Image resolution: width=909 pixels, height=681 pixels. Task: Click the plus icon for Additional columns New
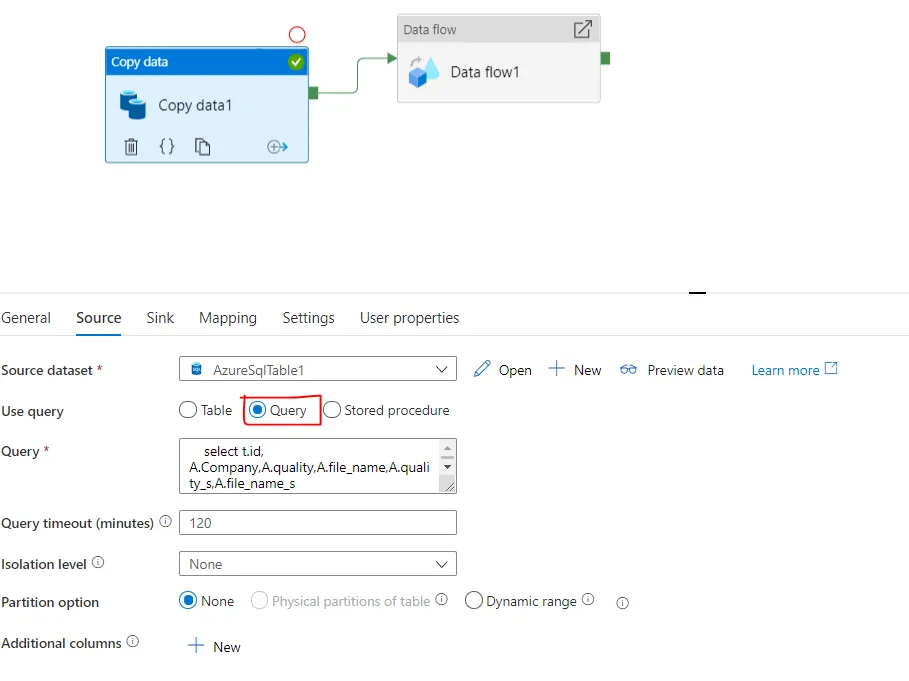pos(196,645)
